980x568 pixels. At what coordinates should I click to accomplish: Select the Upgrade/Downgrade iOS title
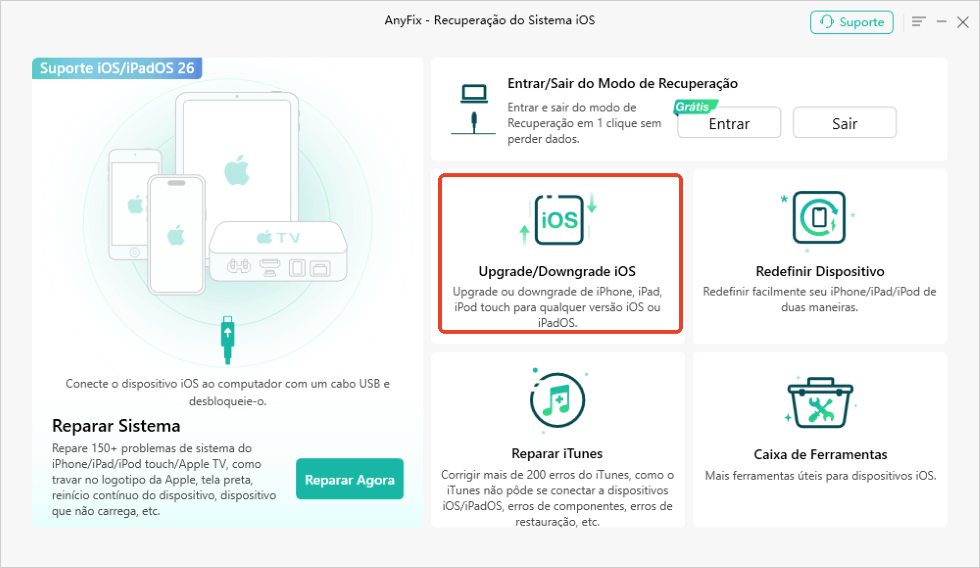(x=557, y=271)
